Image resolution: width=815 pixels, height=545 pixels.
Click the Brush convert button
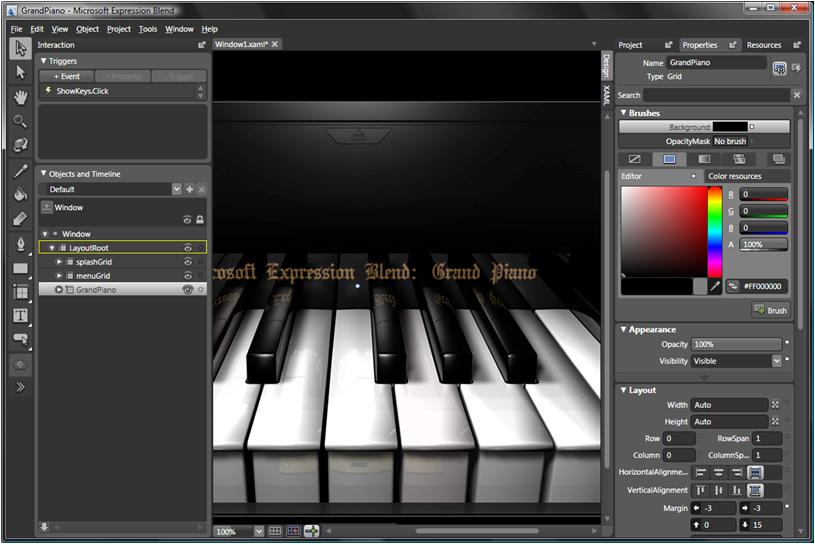[771, 311]
